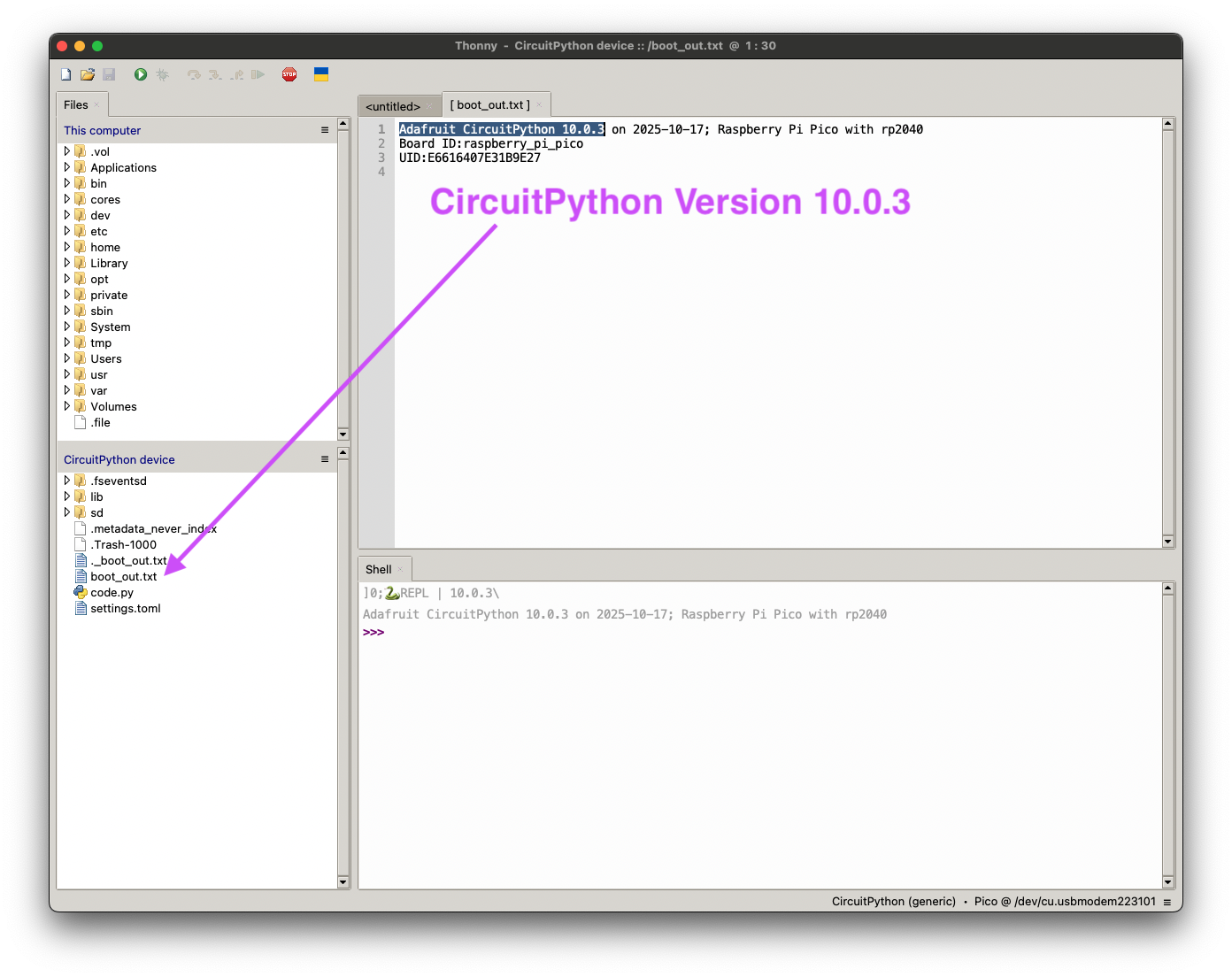
Task: Expand the System folder
Action: coord(66,327)
